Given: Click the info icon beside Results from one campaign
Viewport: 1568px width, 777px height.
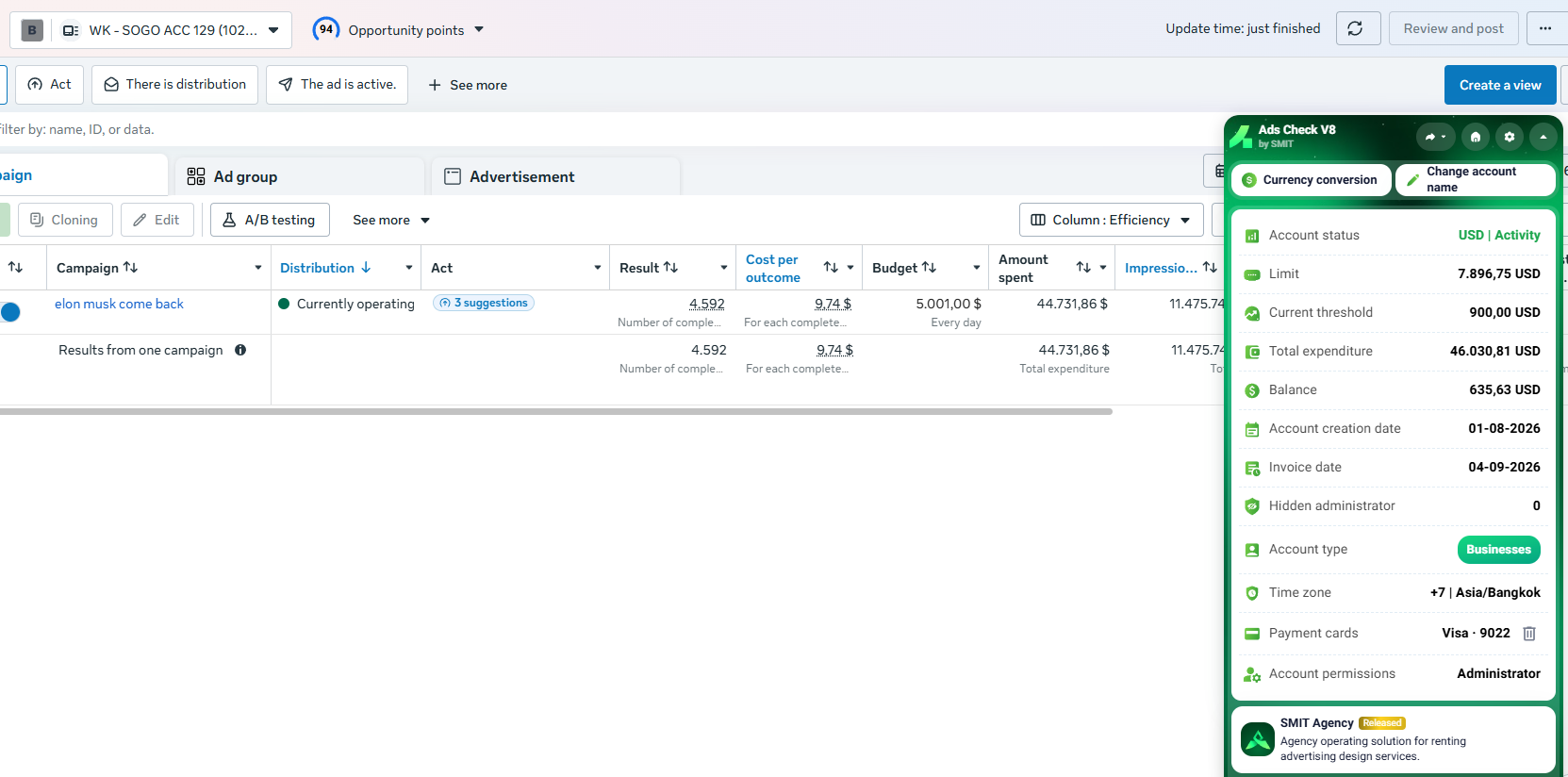Looking at the screenshot, I should pos(240,350).
